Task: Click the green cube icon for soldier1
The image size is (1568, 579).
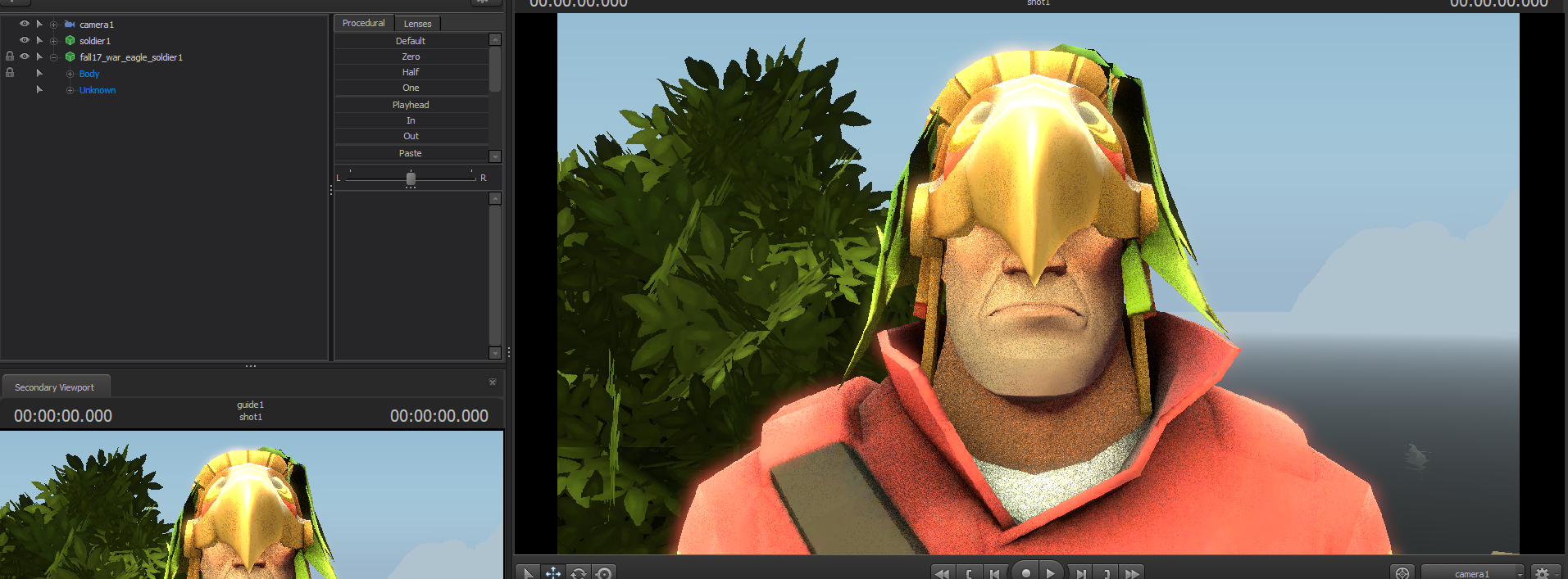Action: tap(70, 40)
